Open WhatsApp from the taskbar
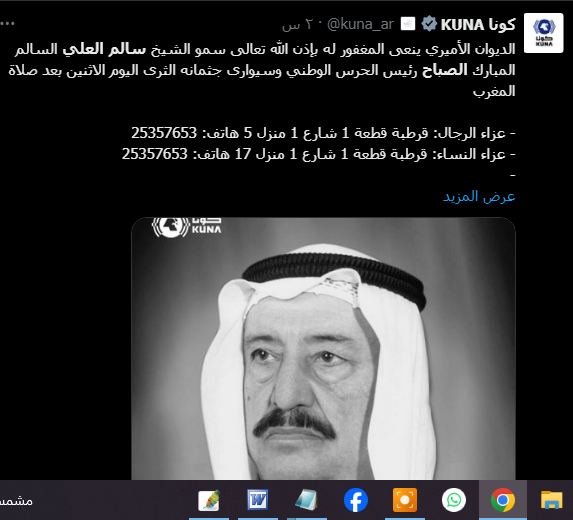The image size is (573, 520). click(454, 500)
